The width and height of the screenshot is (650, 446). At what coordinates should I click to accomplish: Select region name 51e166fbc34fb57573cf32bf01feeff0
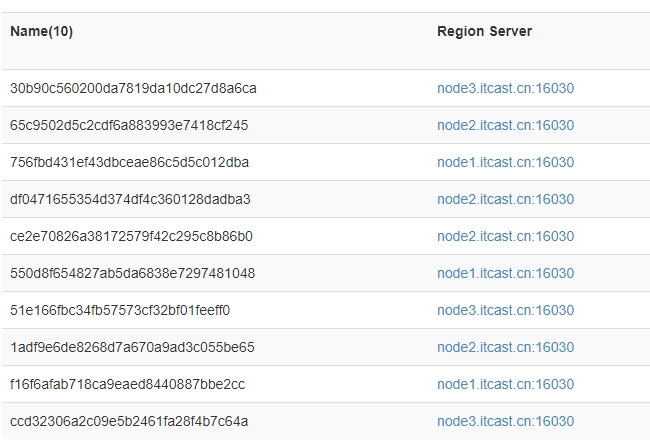point(120,310)
